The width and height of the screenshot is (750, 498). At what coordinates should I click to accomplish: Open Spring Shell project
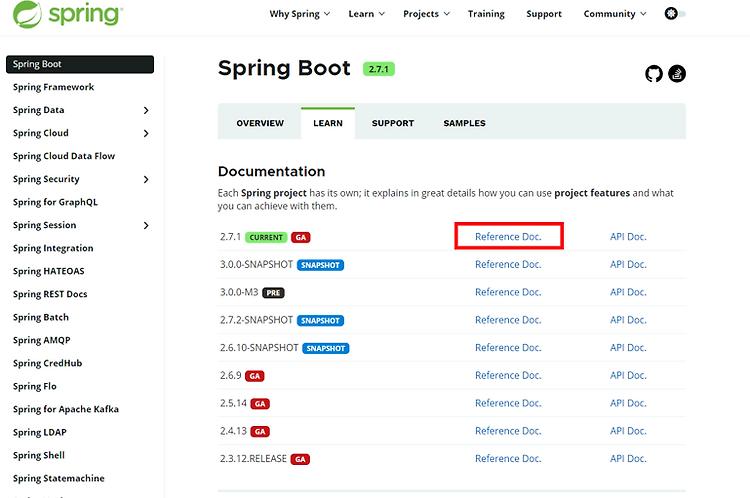(x=39, y=455)
